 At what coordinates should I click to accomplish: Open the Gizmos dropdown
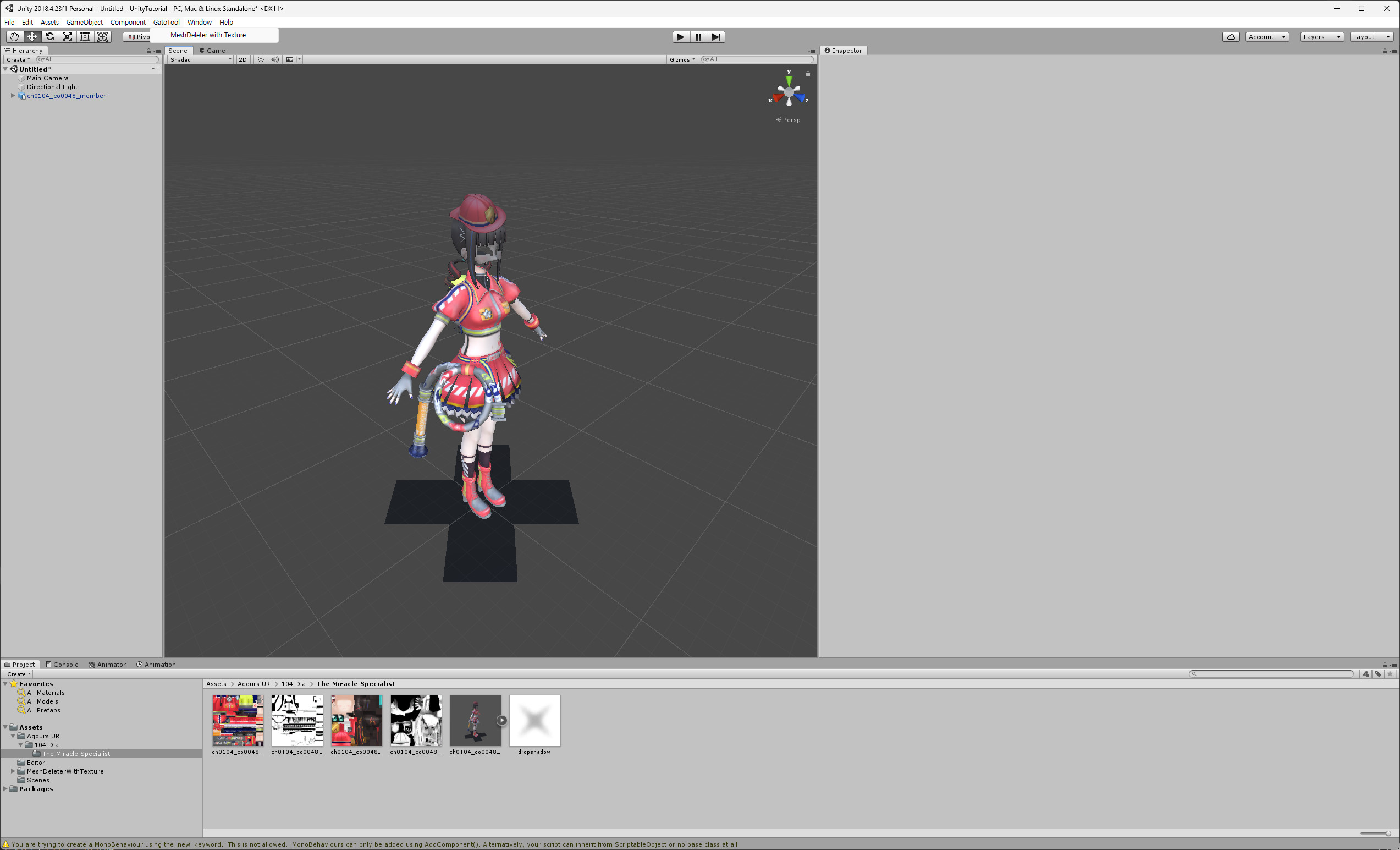coord(681,59)
